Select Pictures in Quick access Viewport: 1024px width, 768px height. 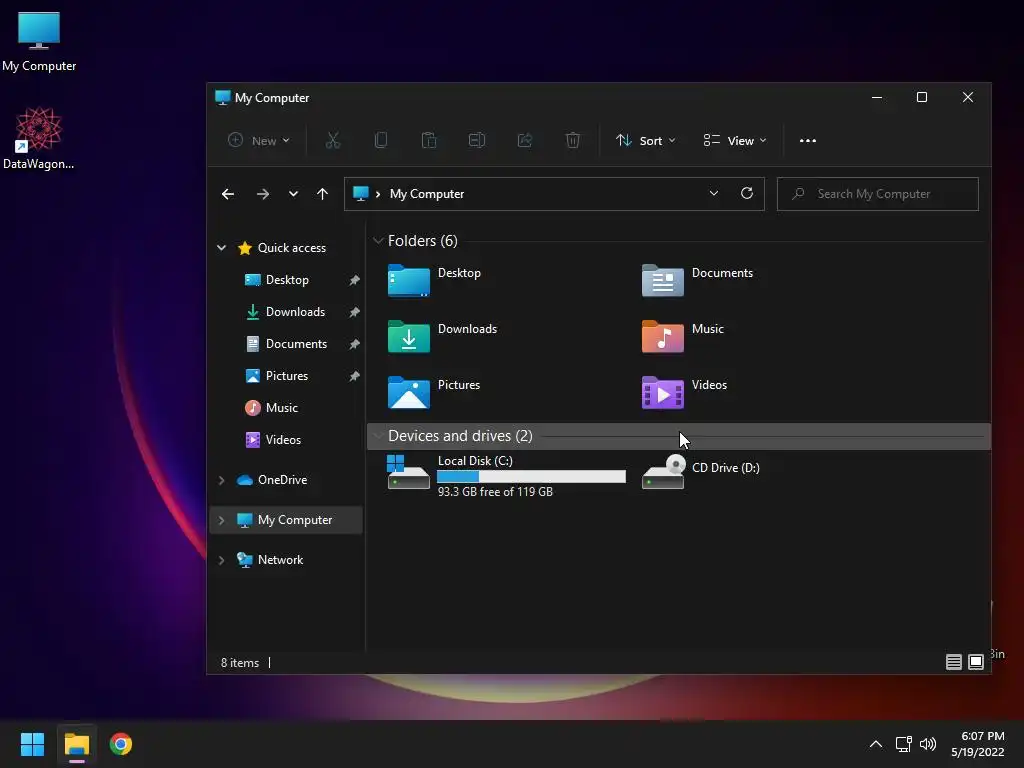click(287, 376)
